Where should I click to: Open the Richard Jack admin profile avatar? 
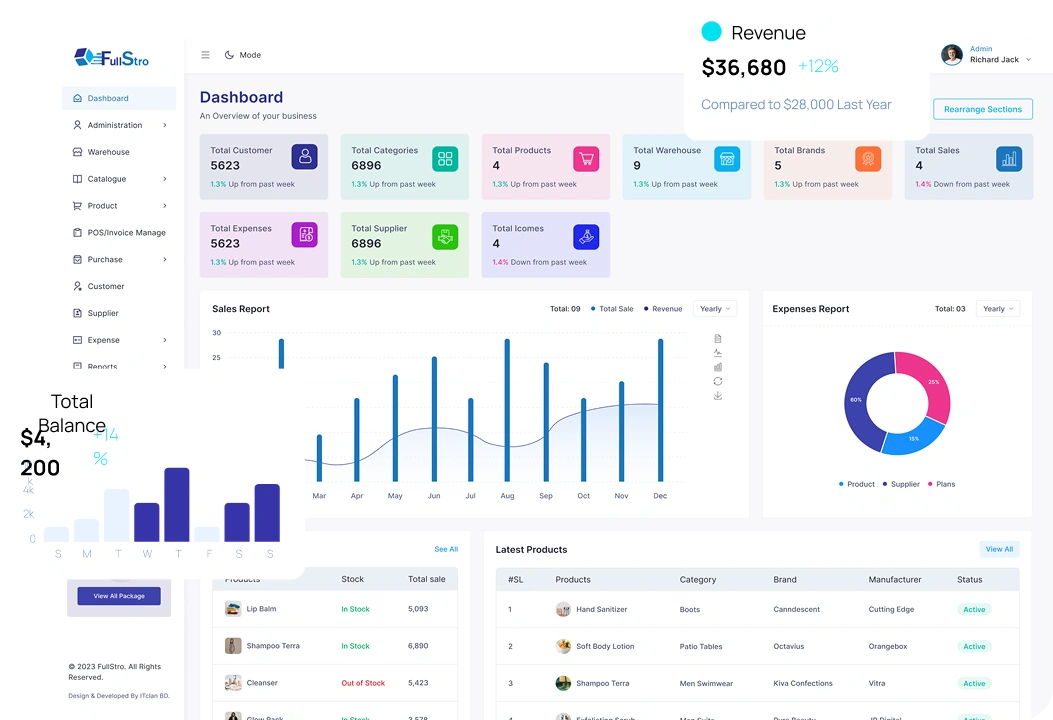coord(951,55)
